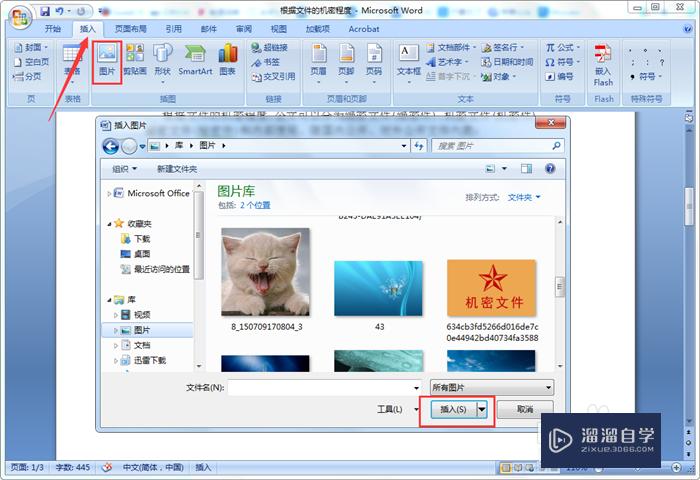The image size is (700, 480).
Task: Insert a page break (分页)
Action: coord(28,76)
